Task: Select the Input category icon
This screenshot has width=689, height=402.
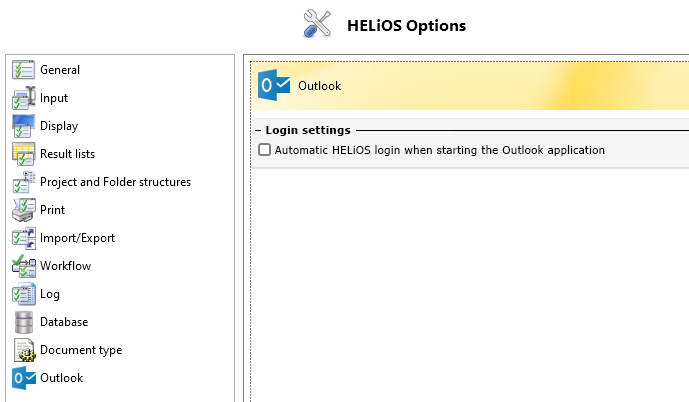Action: pos(23,98)
